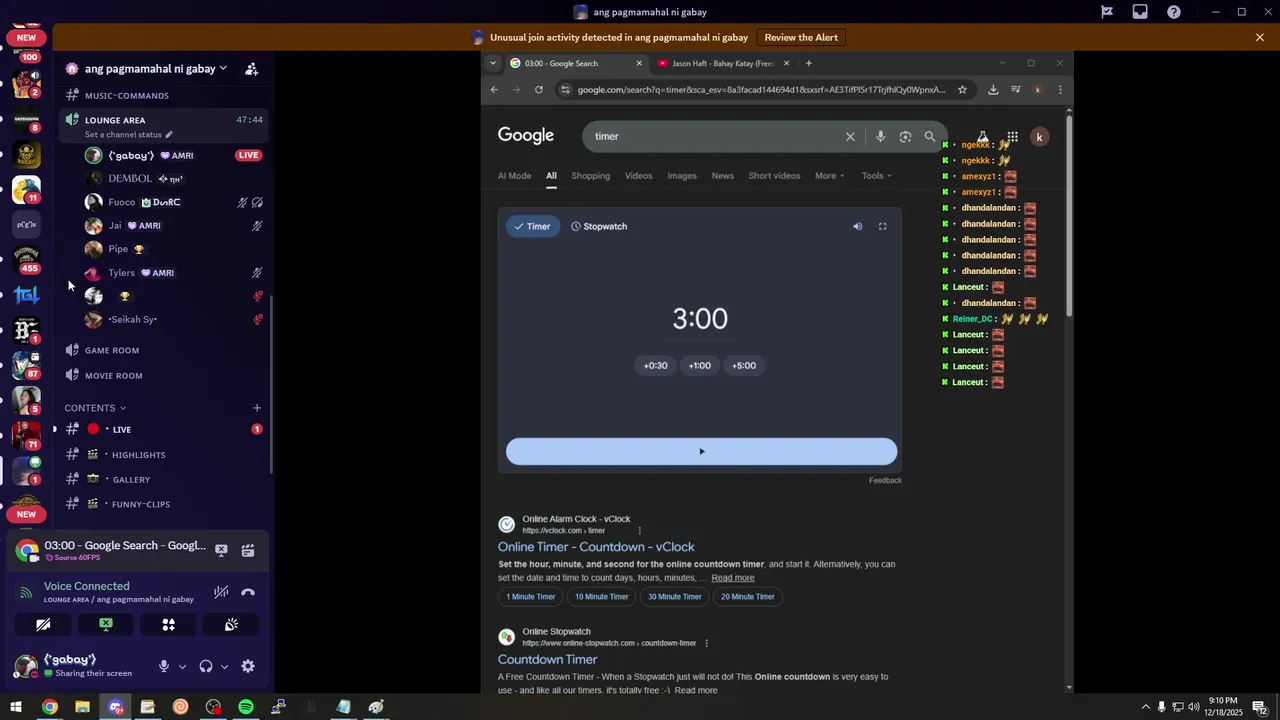Open Discord help question mark icon

tap(1174, 12)
